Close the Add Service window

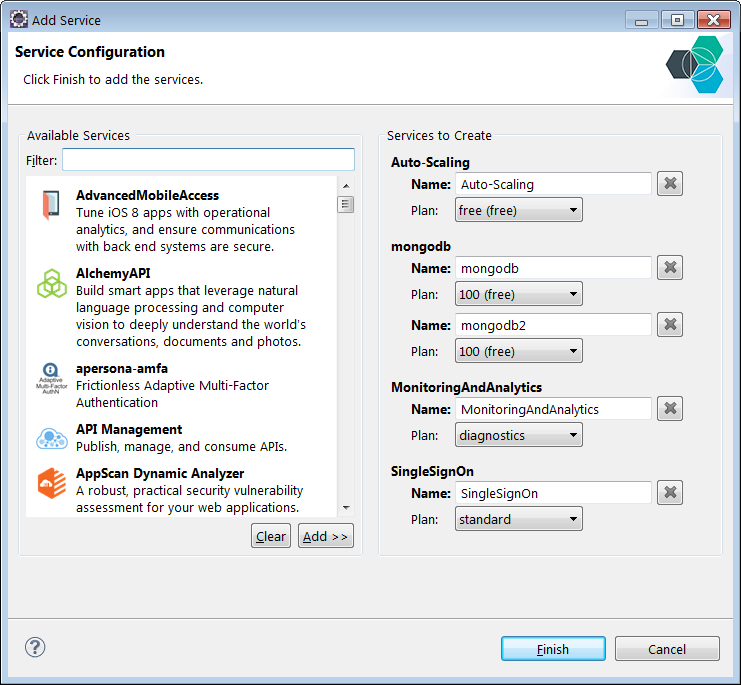[x=714, y=20]
